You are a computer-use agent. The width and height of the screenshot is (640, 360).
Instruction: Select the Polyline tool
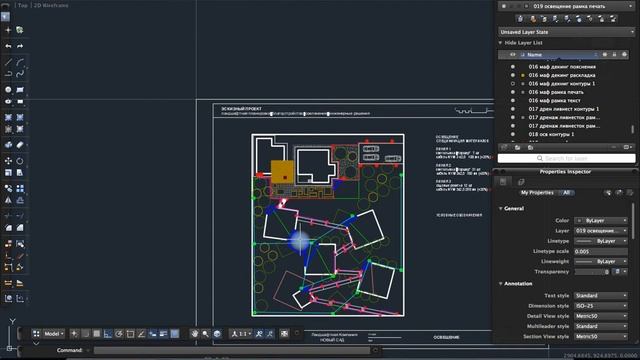(x=8, y=74)
